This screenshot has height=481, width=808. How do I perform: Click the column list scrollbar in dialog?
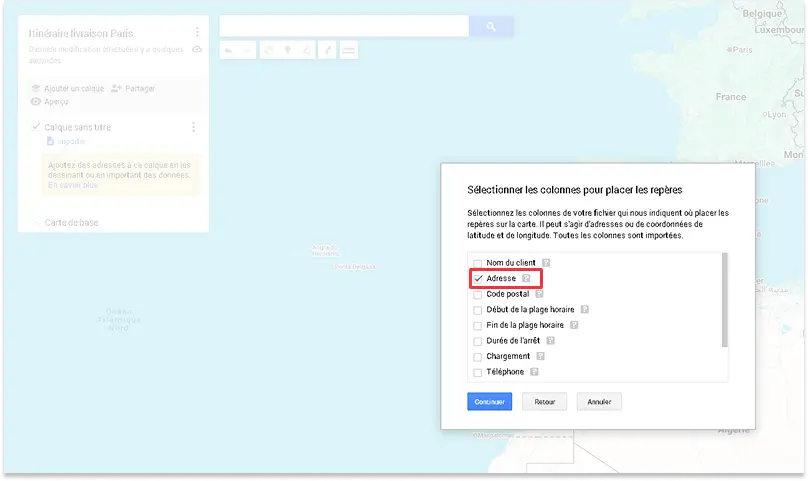tap(725, 300)
